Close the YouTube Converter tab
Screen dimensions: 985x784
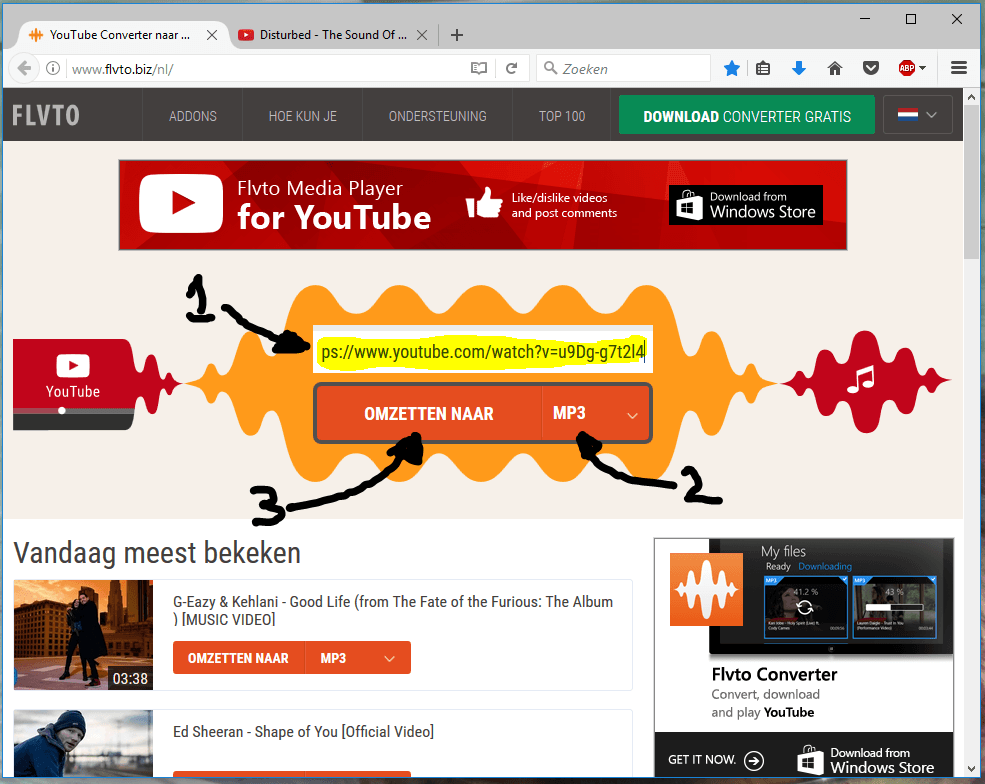[x=212, y=35]
